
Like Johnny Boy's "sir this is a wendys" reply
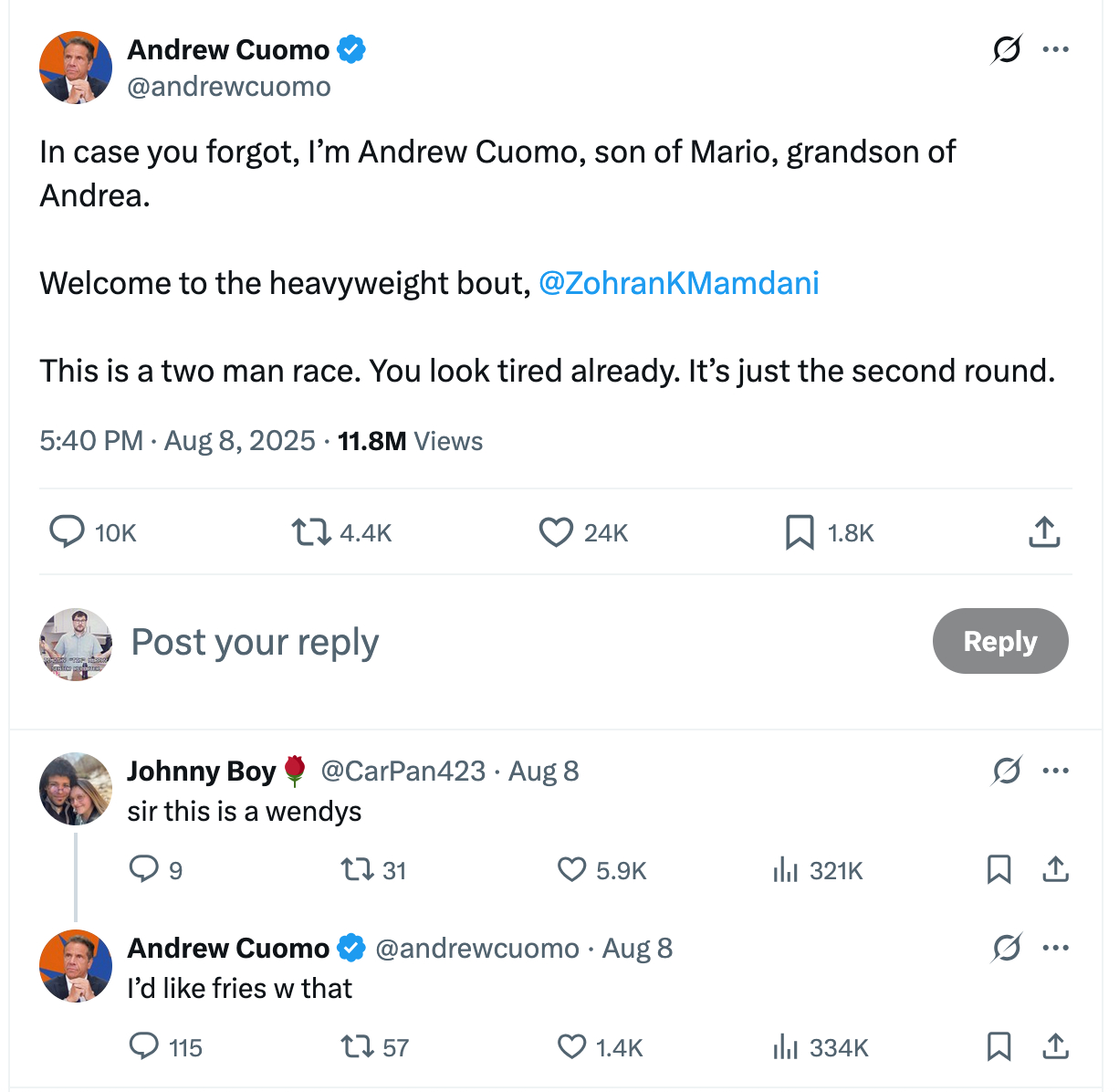[x=572, y=869]
